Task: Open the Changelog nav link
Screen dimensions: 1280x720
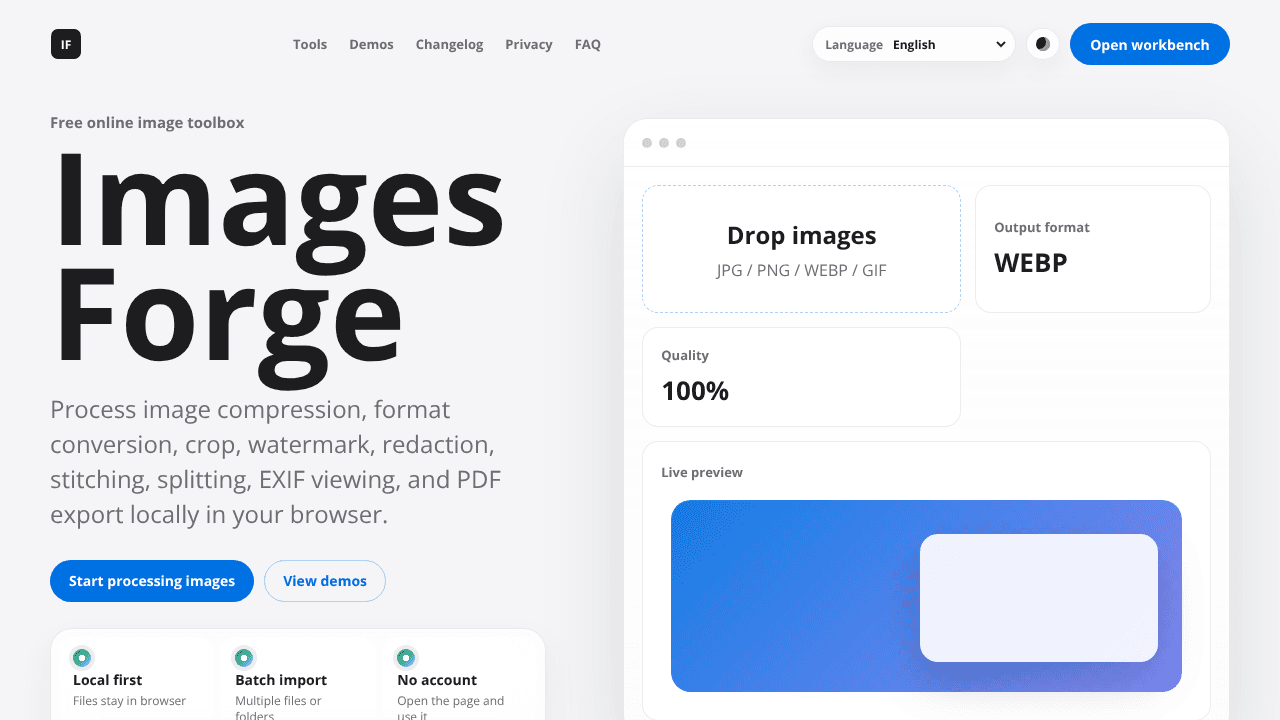Action: [449, 44]
